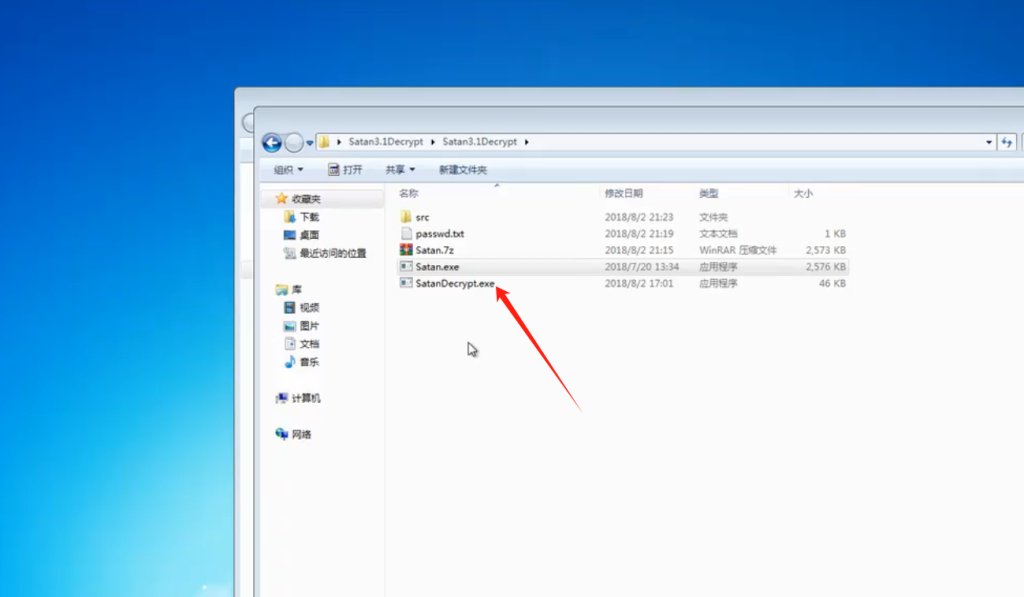
Task: Click the 库 libraries icon
Action: click(x=281, y=289)
